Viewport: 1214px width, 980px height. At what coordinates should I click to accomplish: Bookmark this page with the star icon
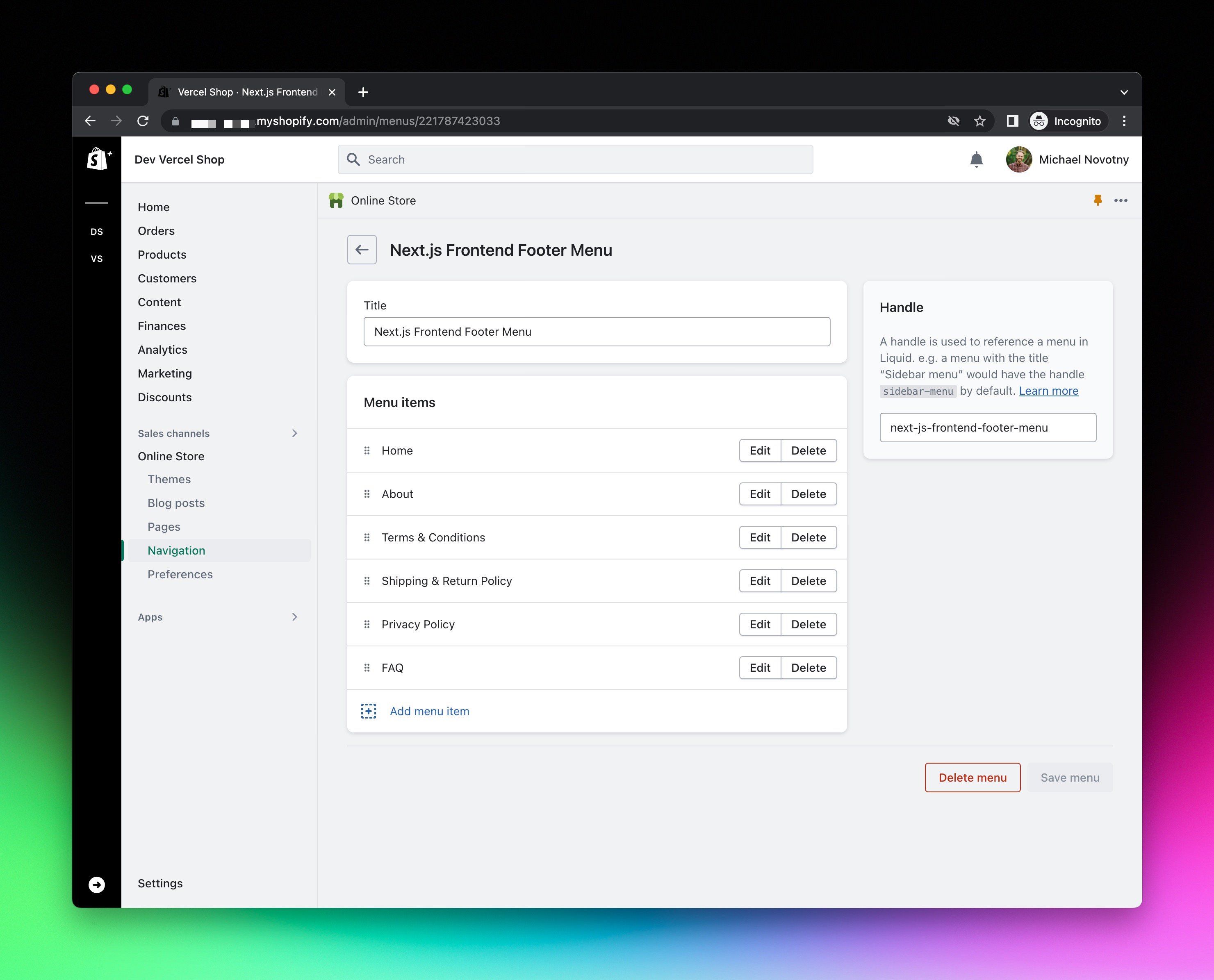(x=979, y=121)
